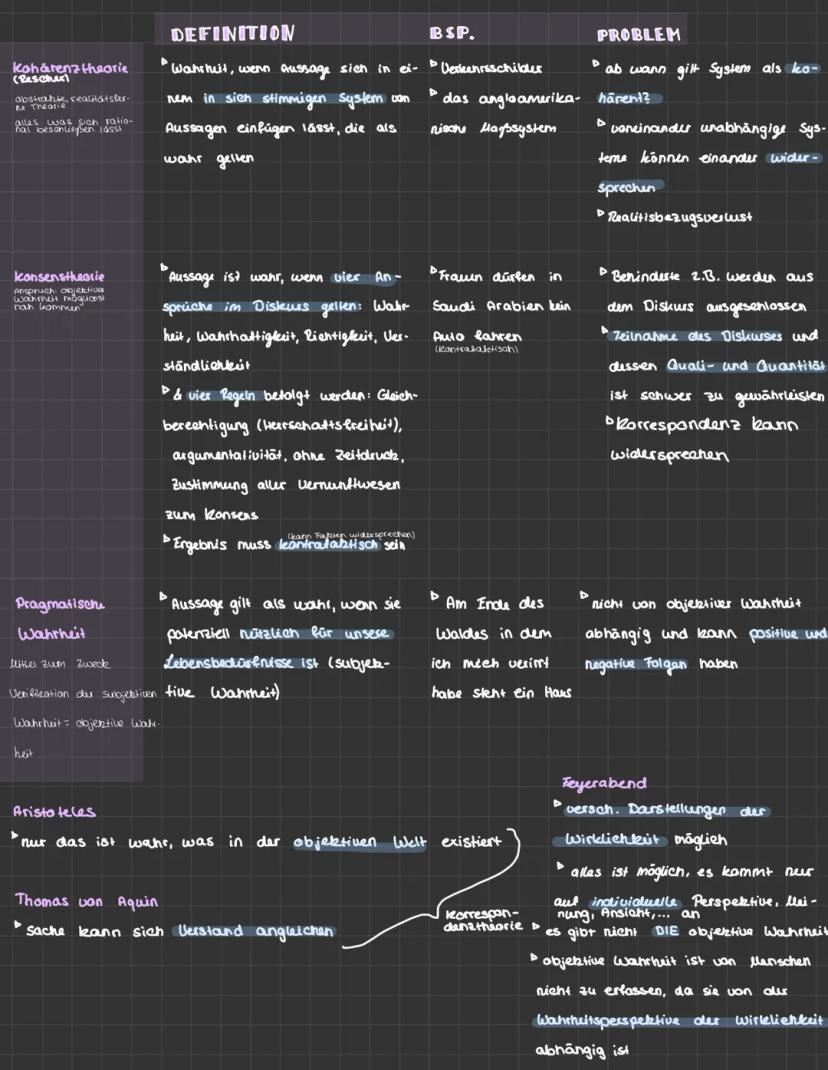
Task: Click the Korrespondenztheorie label beside the bracket
Action: (x=482, y=920)
